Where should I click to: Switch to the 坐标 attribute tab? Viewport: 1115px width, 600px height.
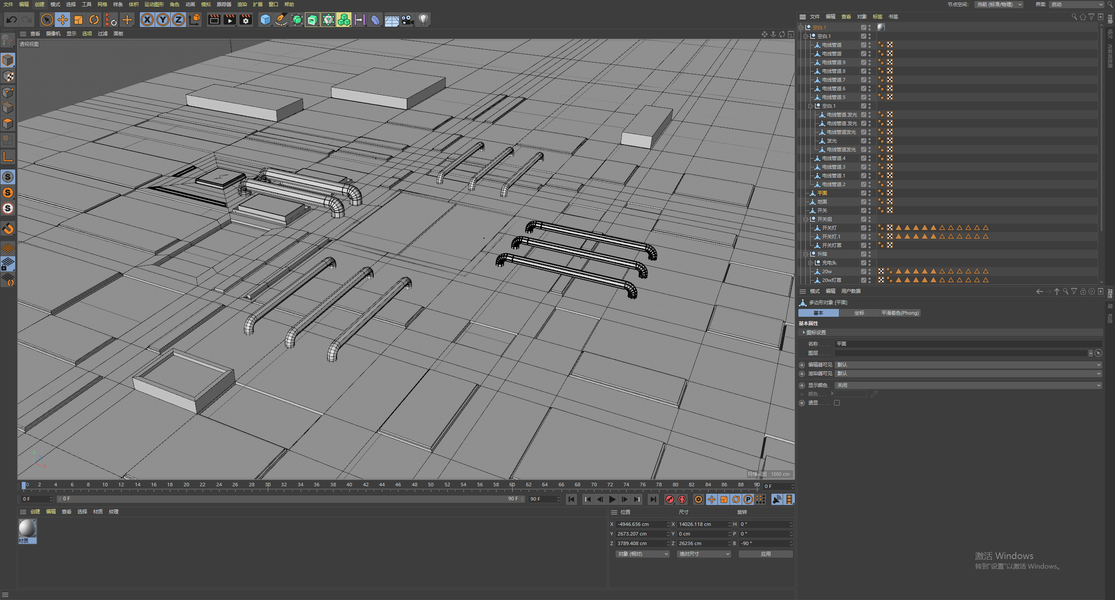(x=858, y=313)
